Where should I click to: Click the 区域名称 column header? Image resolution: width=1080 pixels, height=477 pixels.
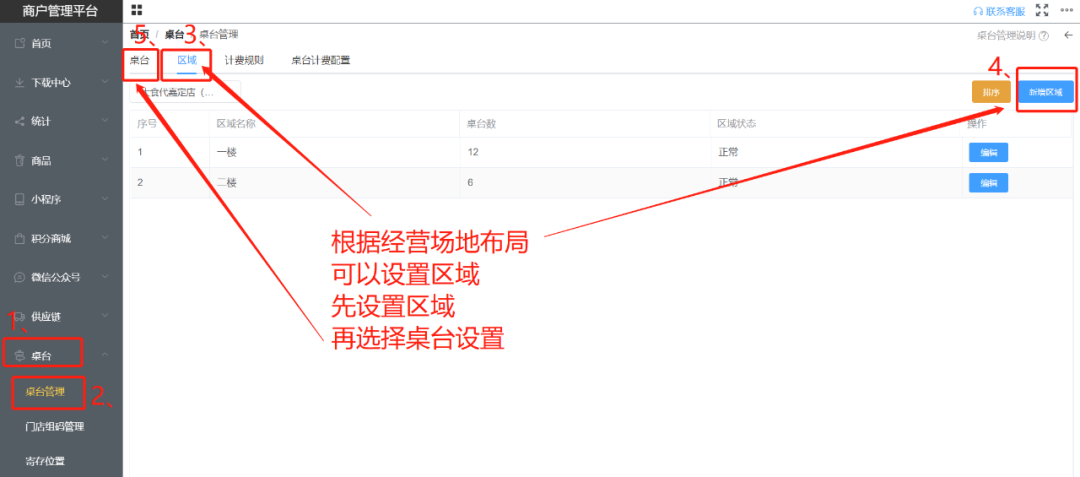point(236,124)
